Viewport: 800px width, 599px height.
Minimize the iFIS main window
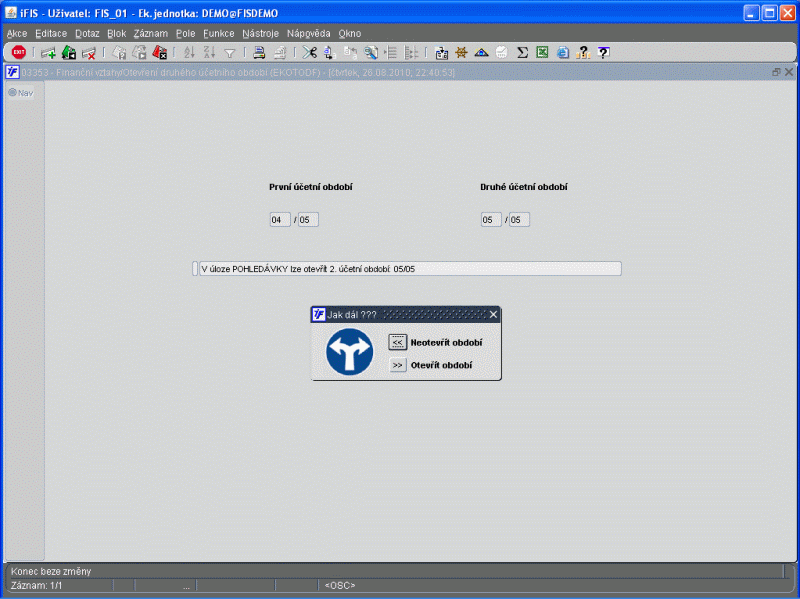tap(751, 13)
